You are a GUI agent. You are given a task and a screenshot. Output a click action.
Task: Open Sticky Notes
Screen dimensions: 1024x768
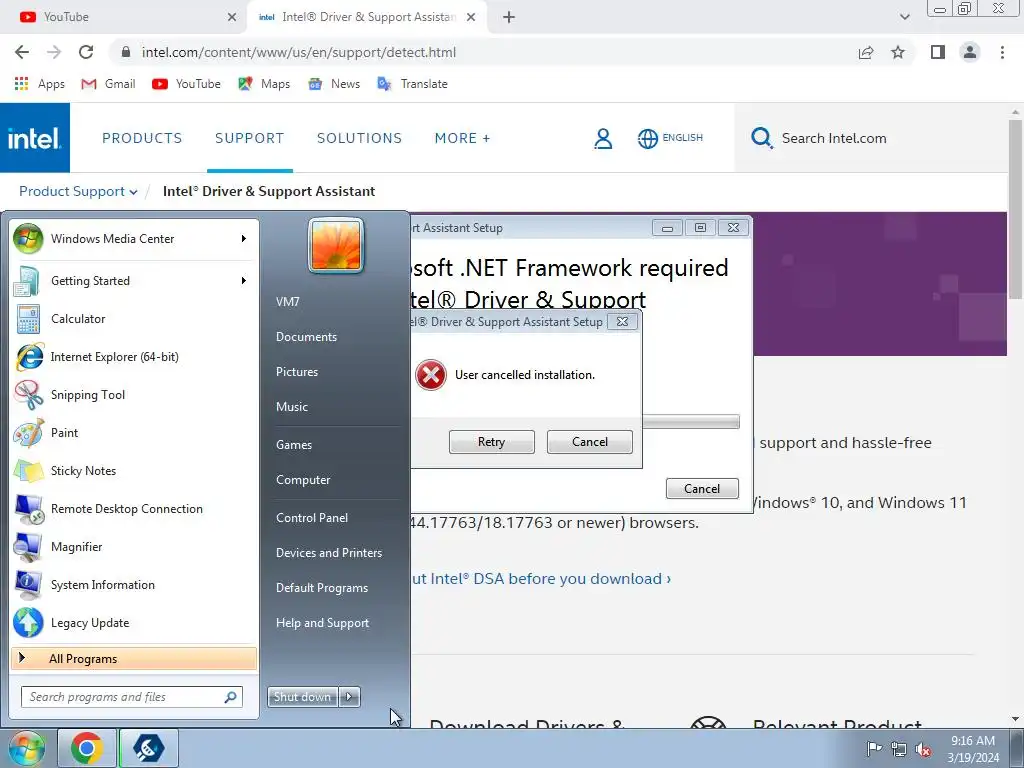[134, 471]
